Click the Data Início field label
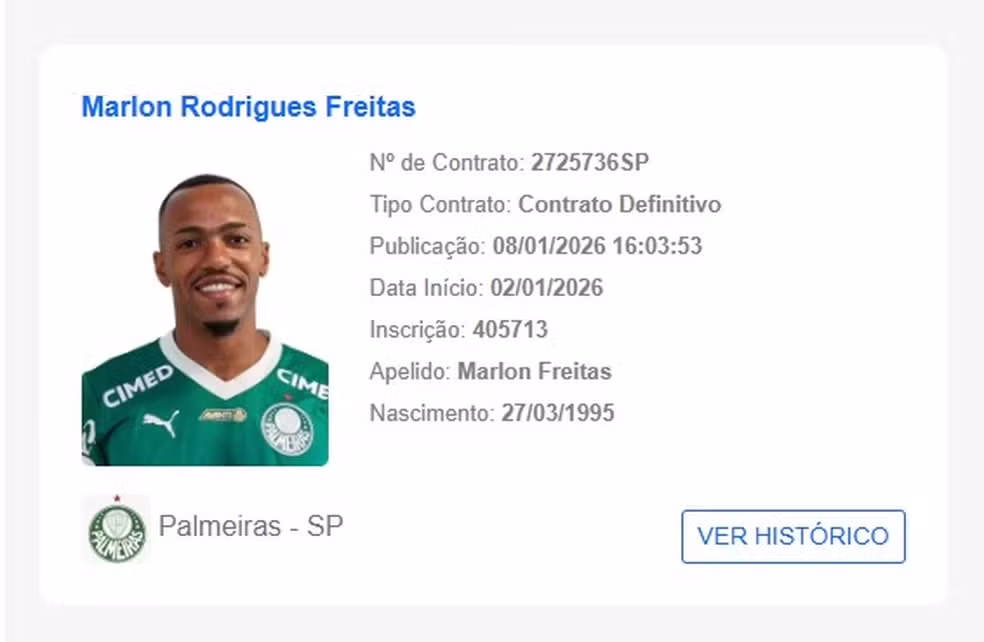This screenshot has height=642, width=984. [427, 288]
